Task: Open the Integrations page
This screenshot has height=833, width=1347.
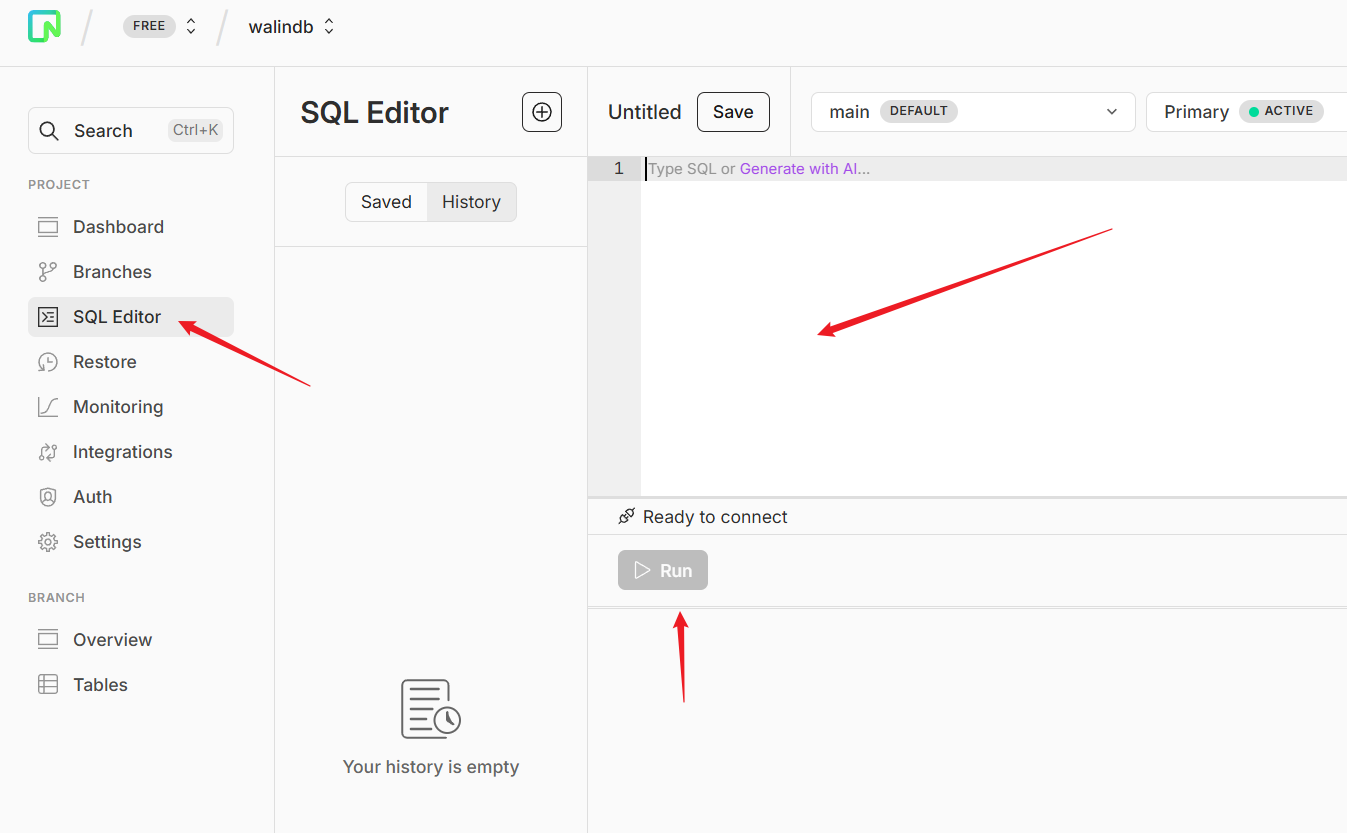Action: (121, 451)
